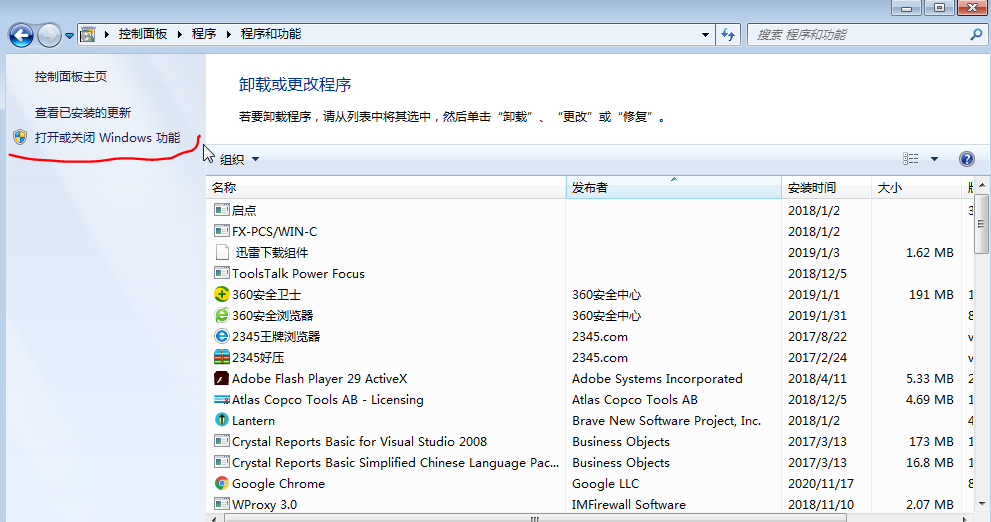Click publisher IMFirewall Software
Screen dimensions: 991x522
tap(629, 504)
